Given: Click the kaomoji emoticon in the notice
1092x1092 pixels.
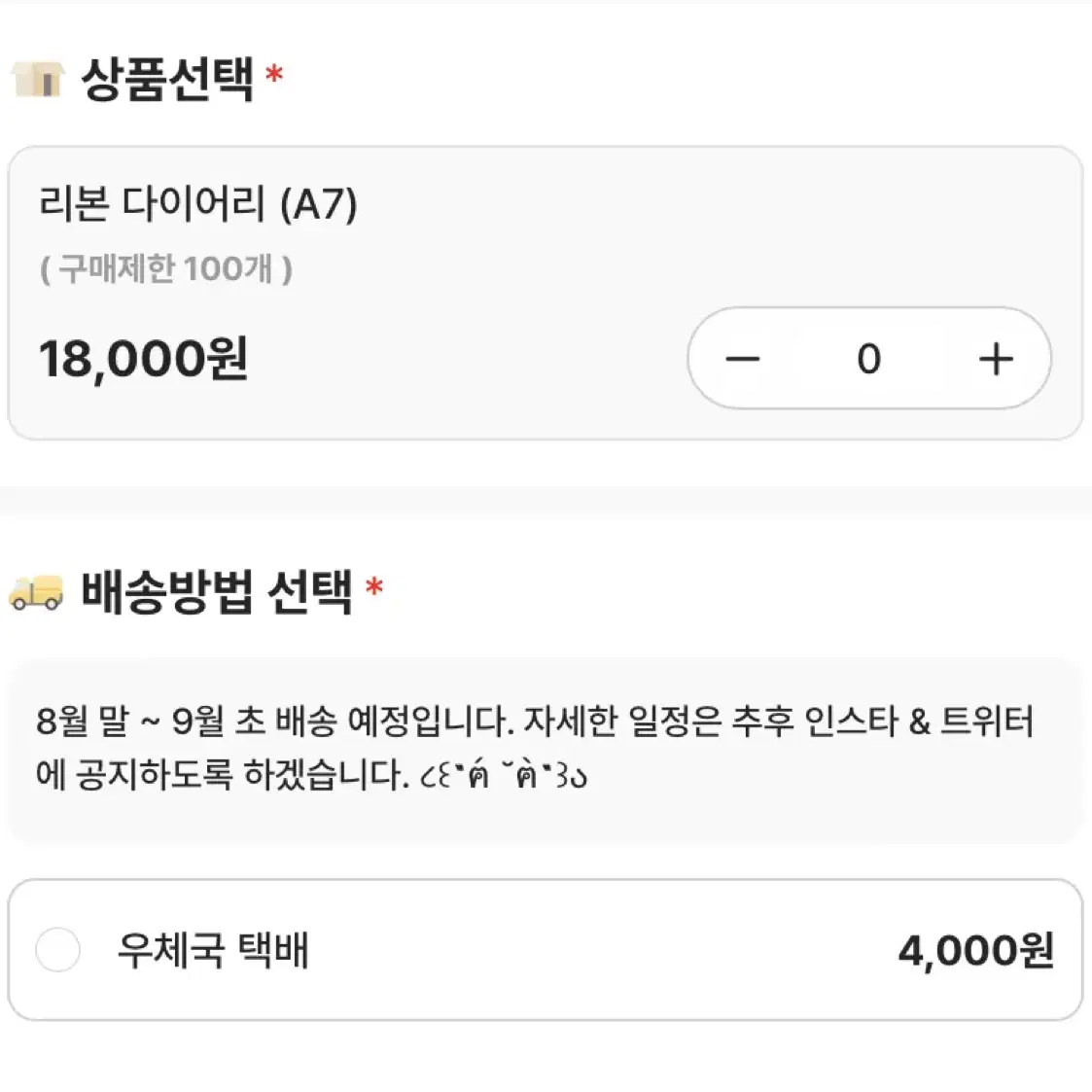Looking at the screenshot, I should pos(504,775).
